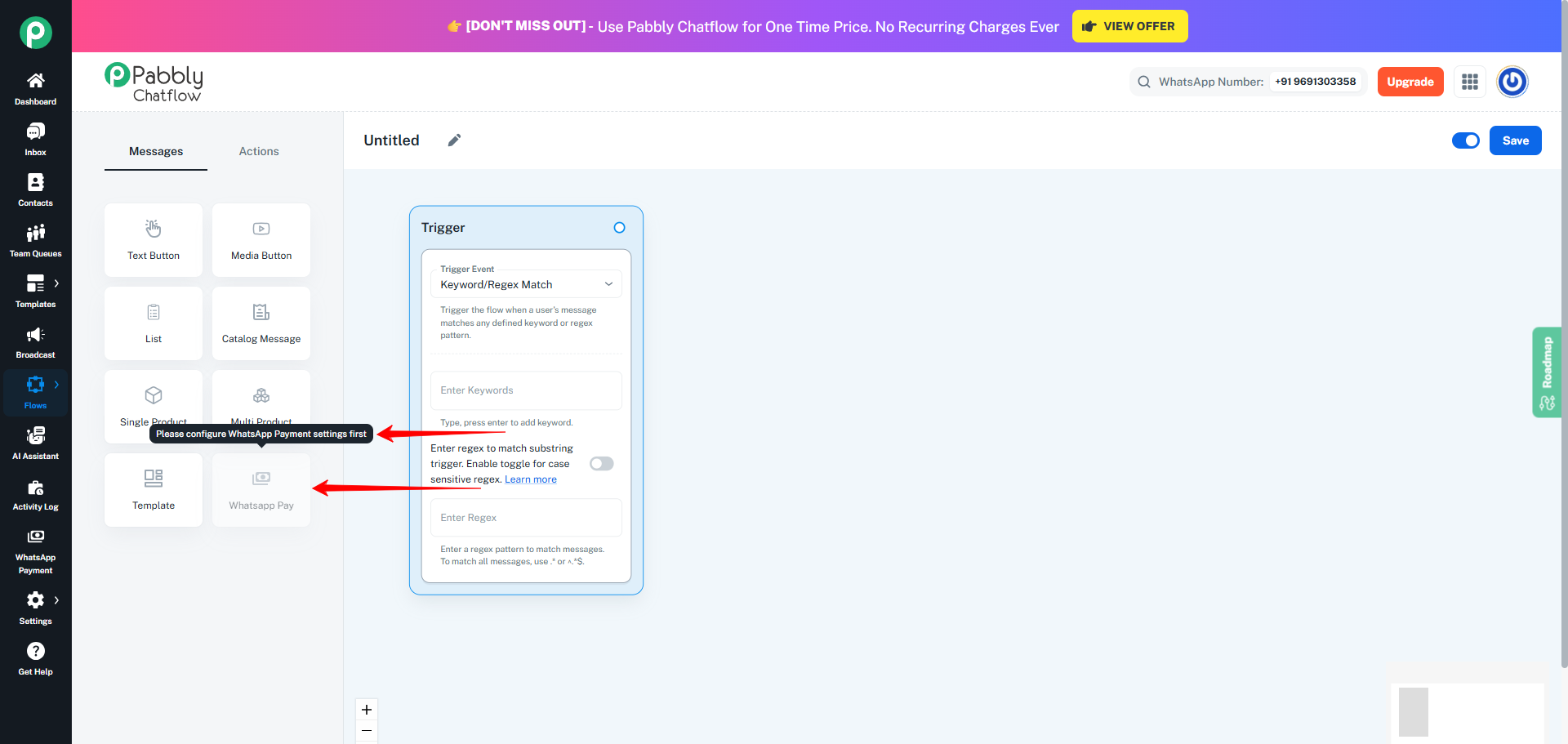Screen dimensions: 1568x744
Task: Zoom out on the canvas with minus
Action: coord(367,730)
